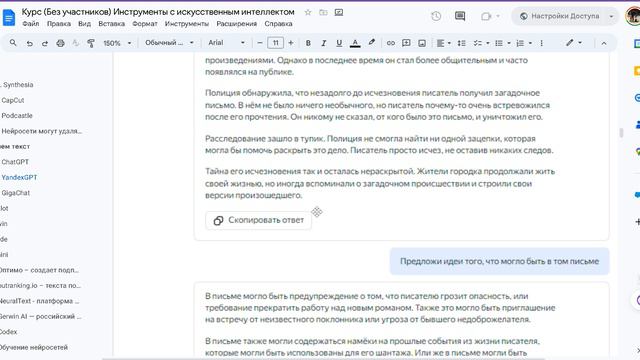
Task: Open the Инструменты menu
Action: 187,24
